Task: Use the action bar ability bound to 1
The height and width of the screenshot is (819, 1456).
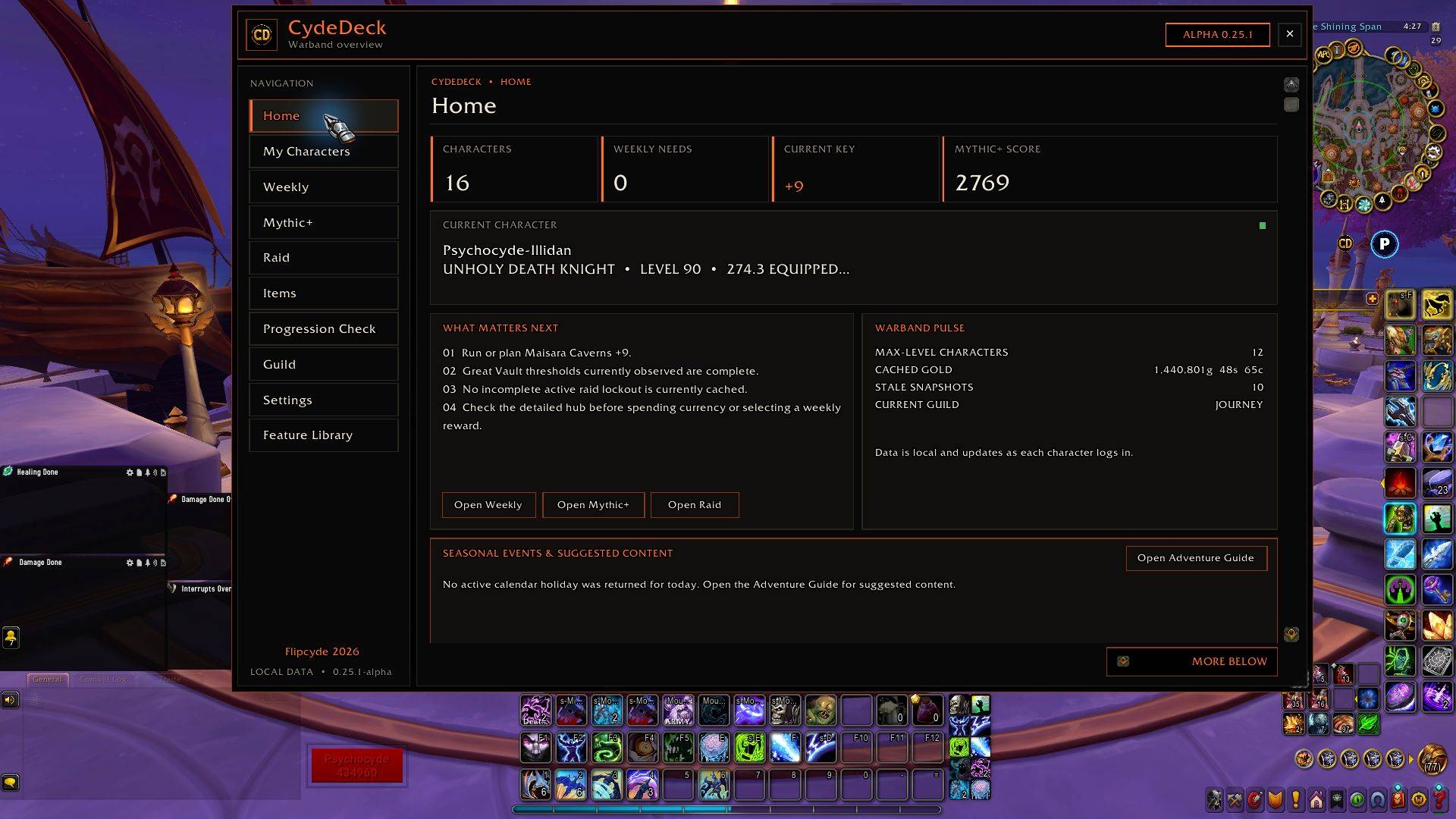Action: click(535, 784)
